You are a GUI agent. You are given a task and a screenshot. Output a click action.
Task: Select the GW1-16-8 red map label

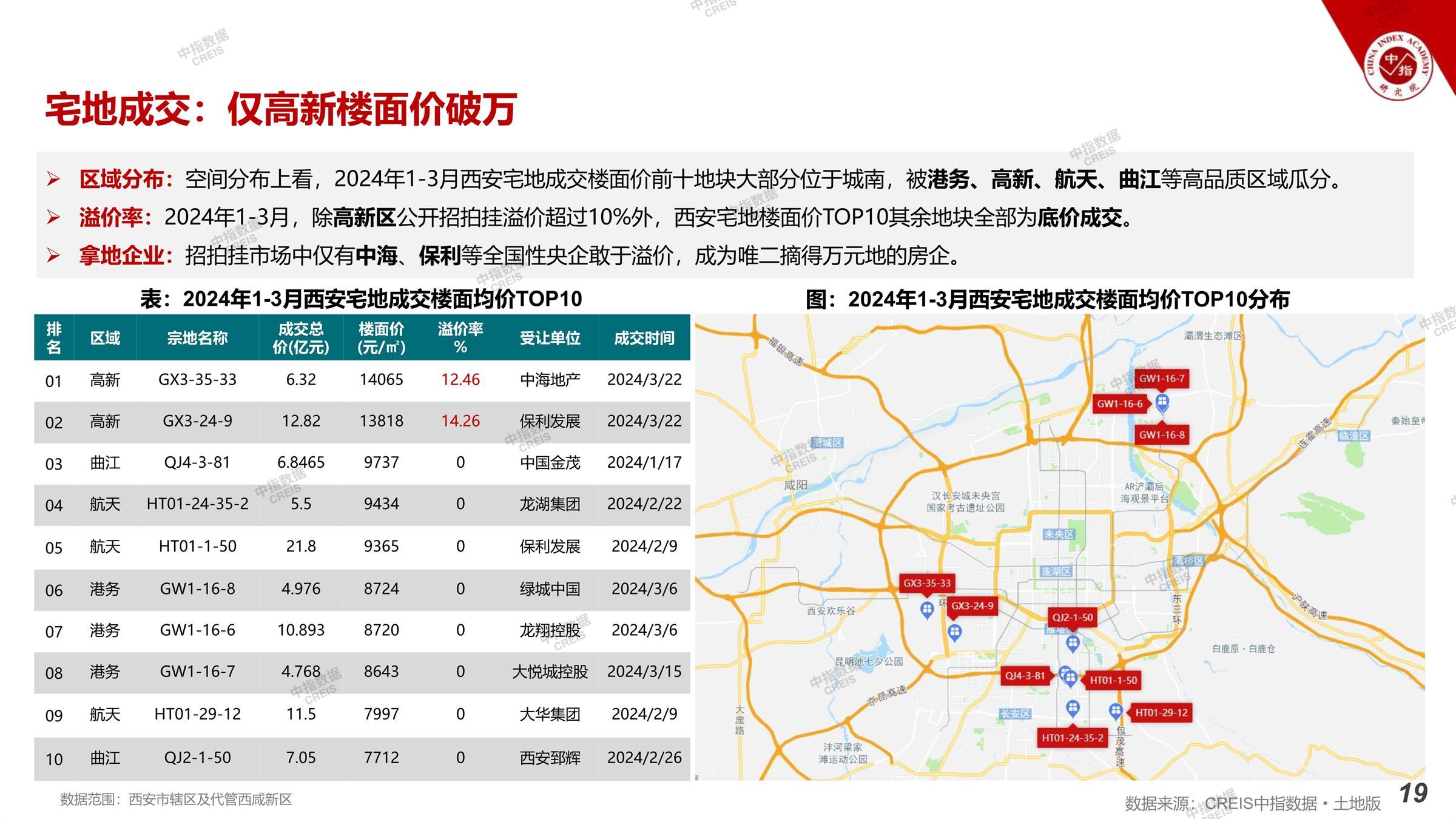click(1161, 434)
